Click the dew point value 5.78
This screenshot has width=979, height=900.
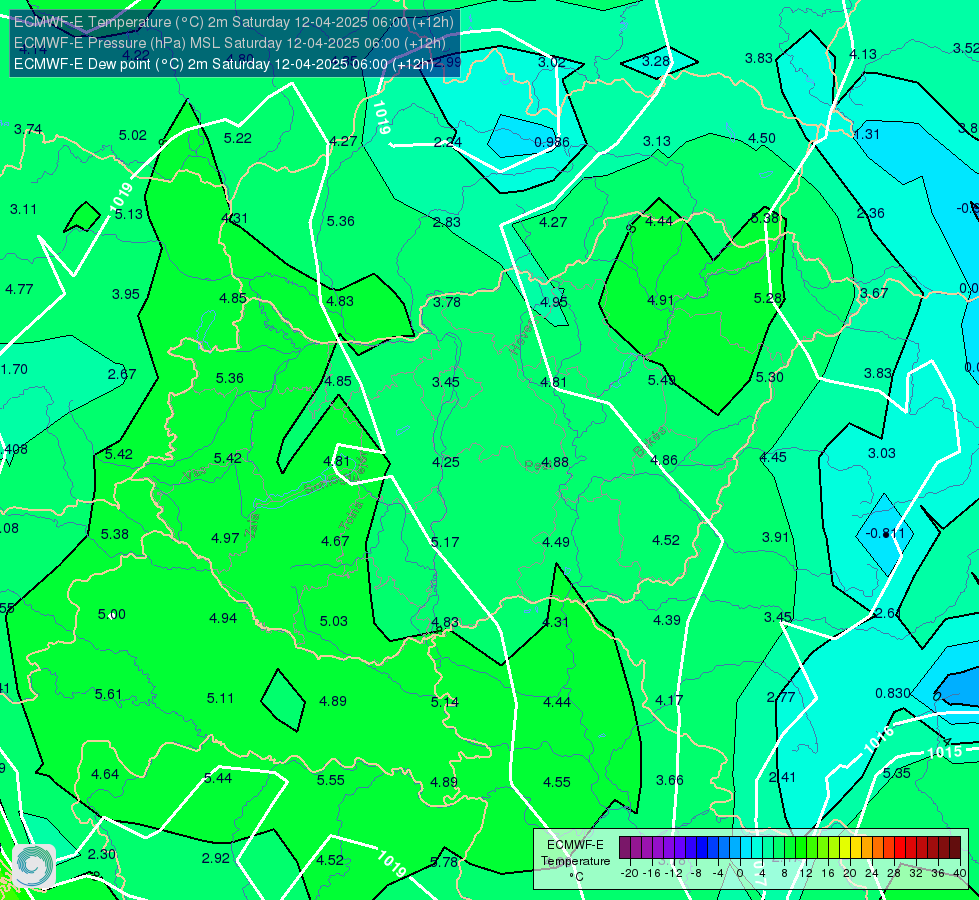(x=444, y=862)
